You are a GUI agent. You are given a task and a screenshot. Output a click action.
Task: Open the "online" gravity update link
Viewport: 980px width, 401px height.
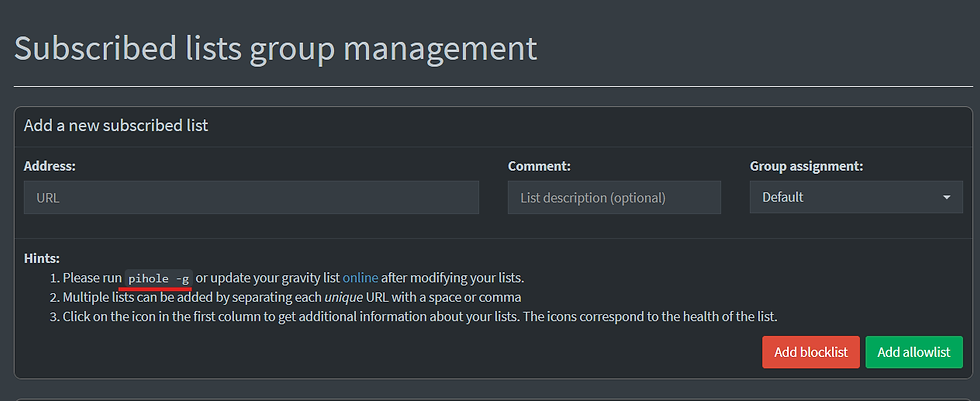360,277
